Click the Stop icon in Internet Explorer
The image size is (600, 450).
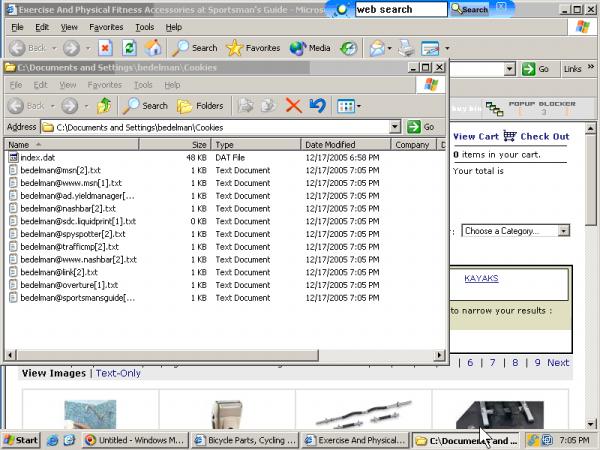[x=105, y=48]
